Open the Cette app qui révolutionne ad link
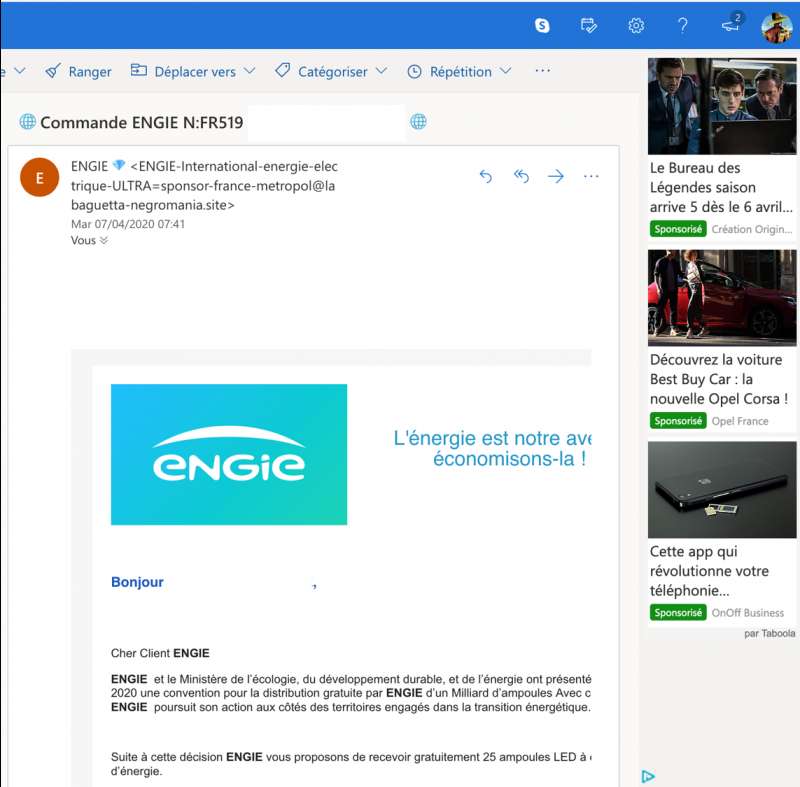Viewport: 800px width, 787px height. [709, 571]
